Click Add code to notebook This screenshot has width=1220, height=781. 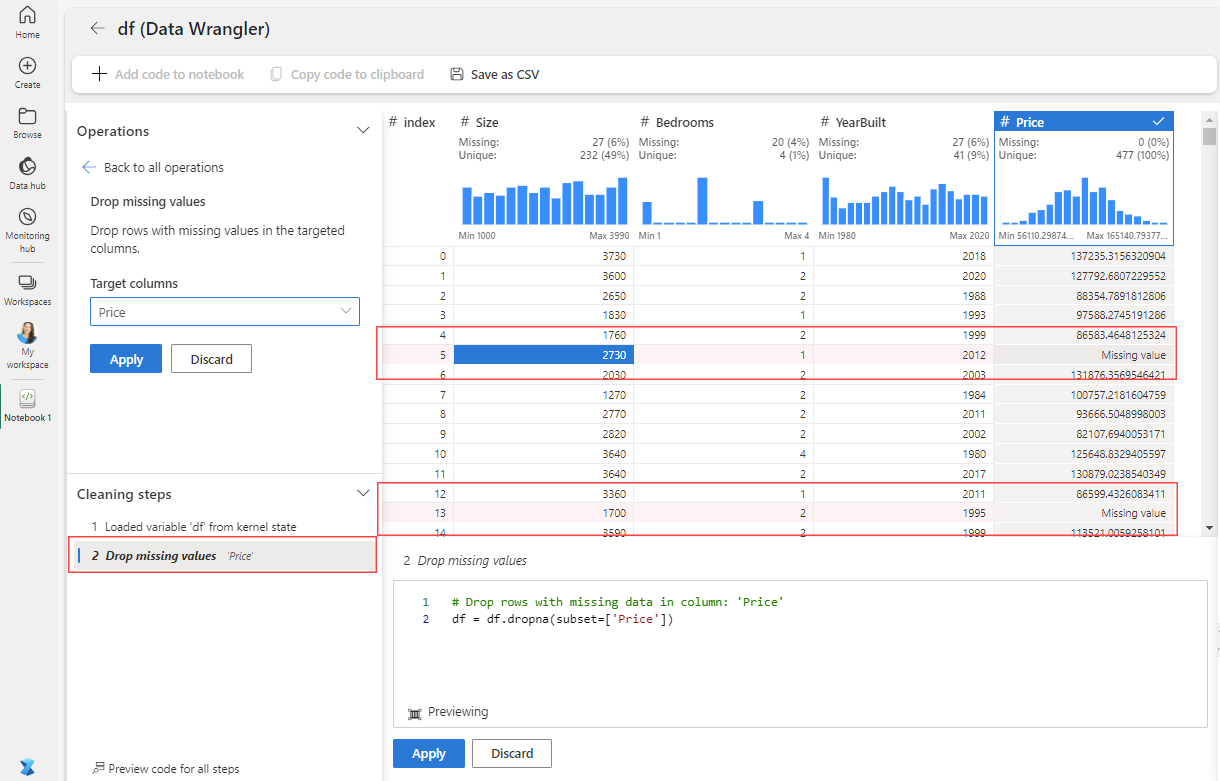tap(168, 74)
